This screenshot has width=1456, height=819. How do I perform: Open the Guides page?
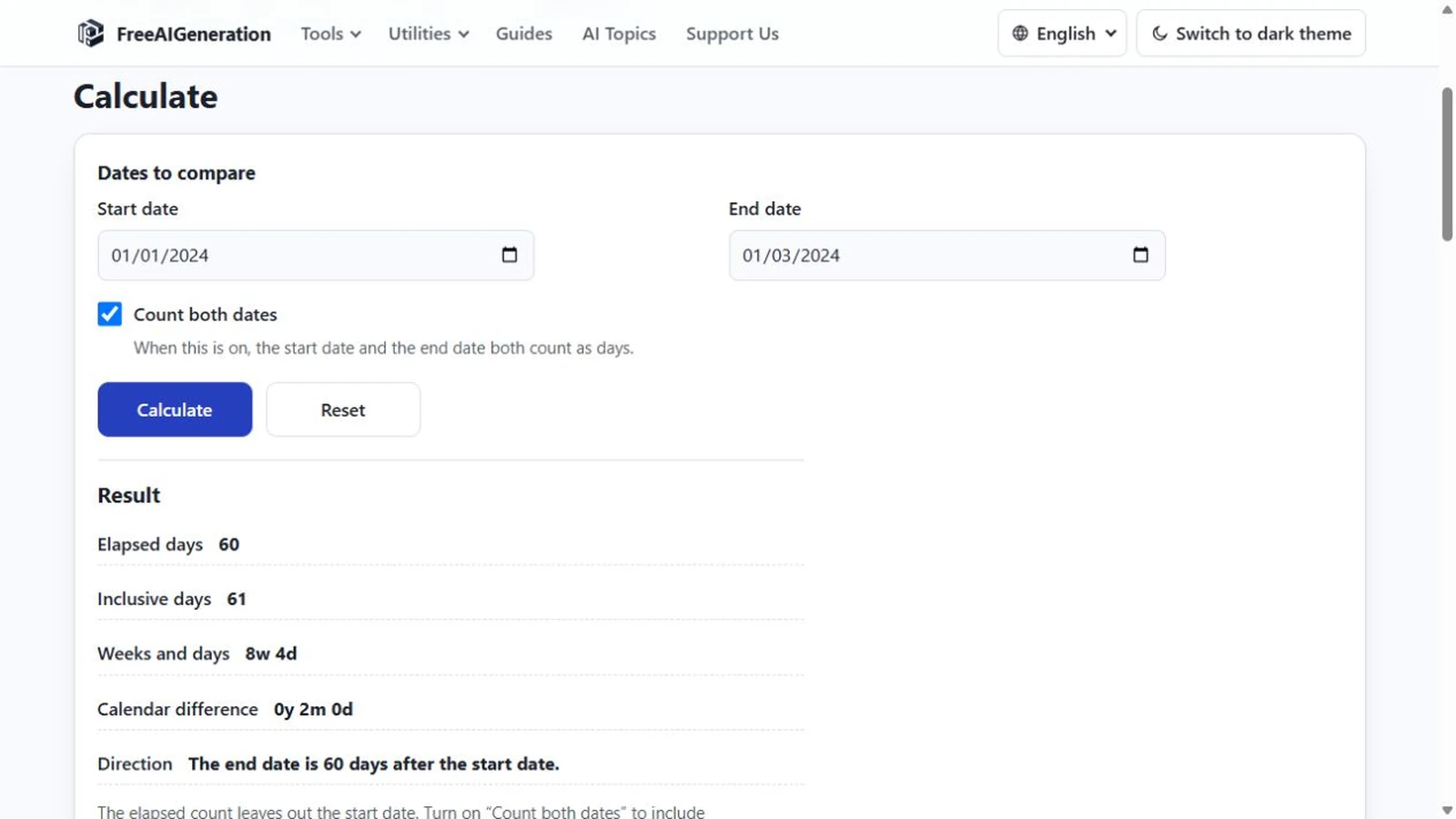click(x=523, y=34)
